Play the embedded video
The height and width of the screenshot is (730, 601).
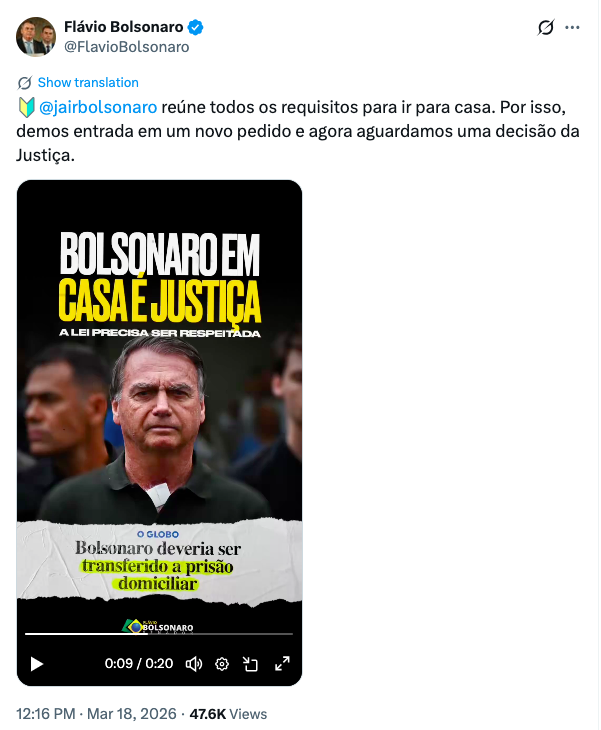pos(37,664)
